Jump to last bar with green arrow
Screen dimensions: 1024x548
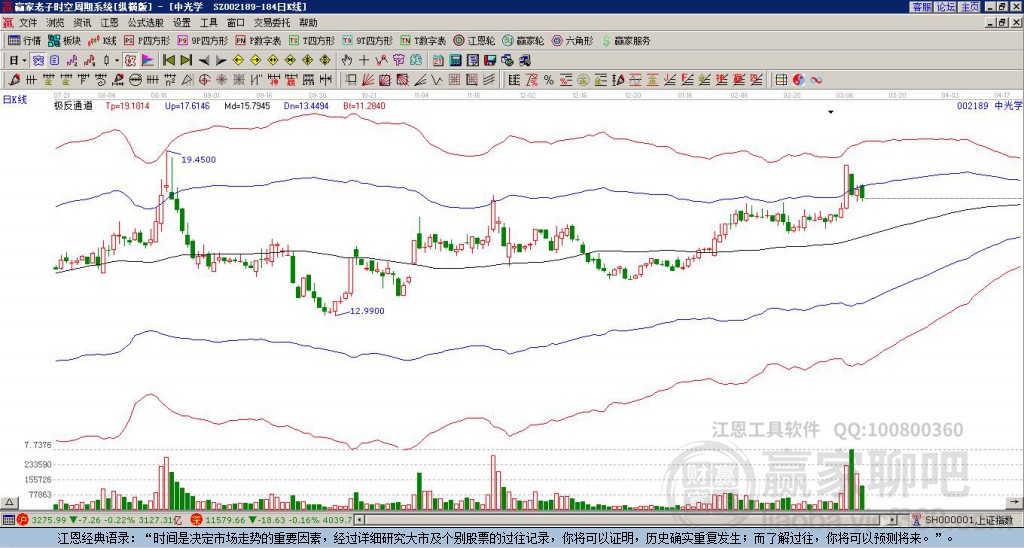click(x=186, y=61)
